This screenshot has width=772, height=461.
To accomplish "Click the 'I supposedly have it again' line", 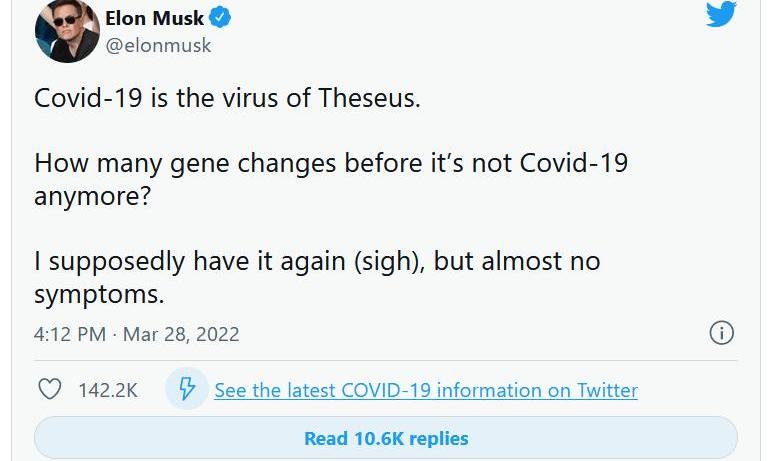I will (317, 261).
